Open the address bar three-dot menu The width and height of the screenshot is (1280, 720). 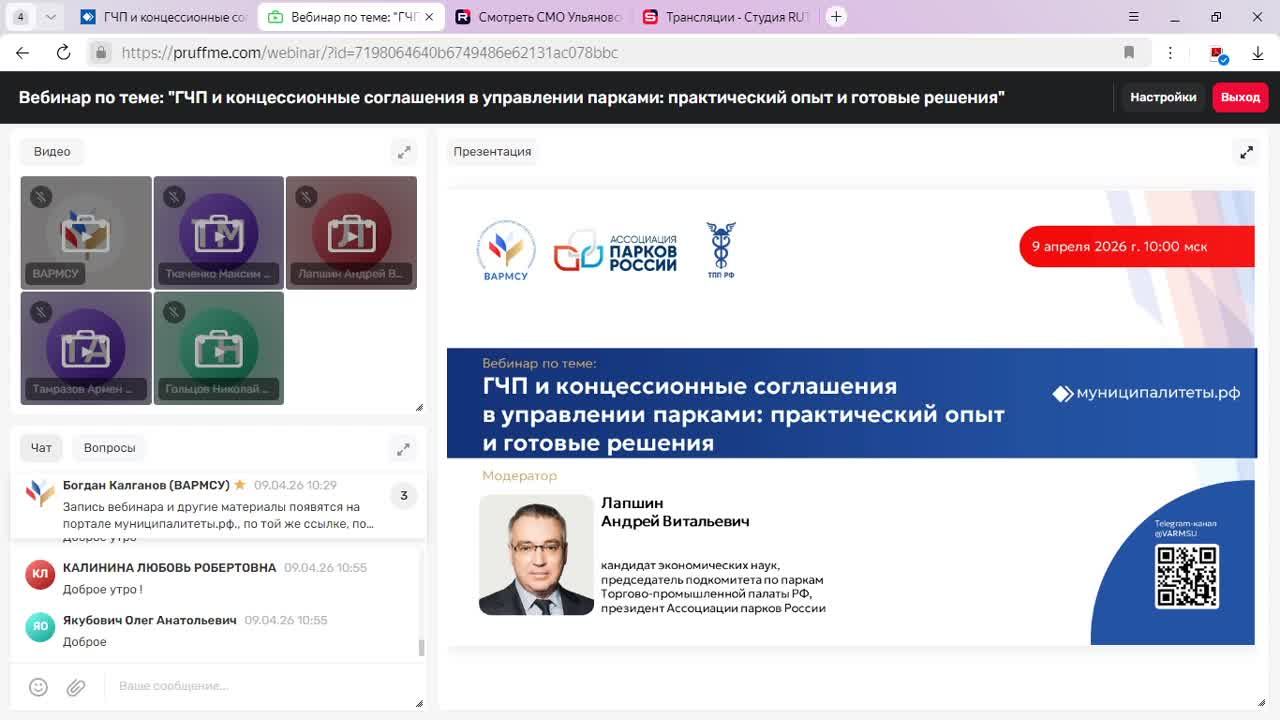tap(1170, 53)
